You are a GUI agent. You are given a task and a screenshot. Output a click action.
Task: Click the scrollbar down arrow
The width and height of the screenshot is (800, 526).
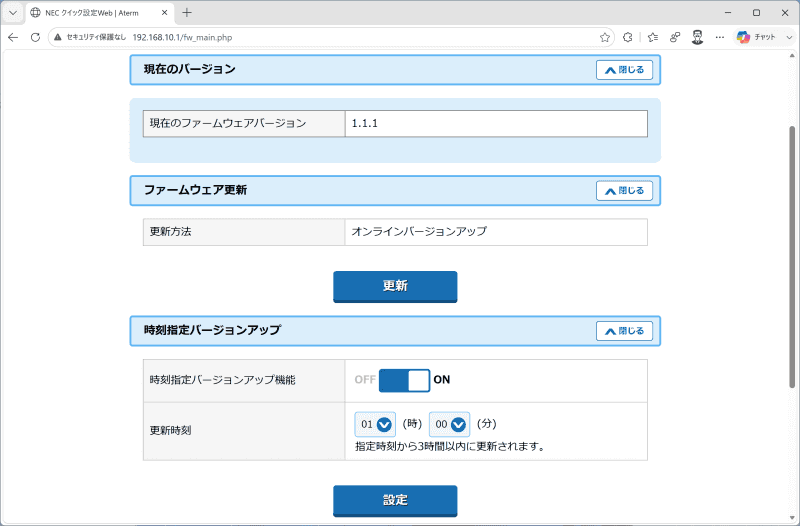792,519
